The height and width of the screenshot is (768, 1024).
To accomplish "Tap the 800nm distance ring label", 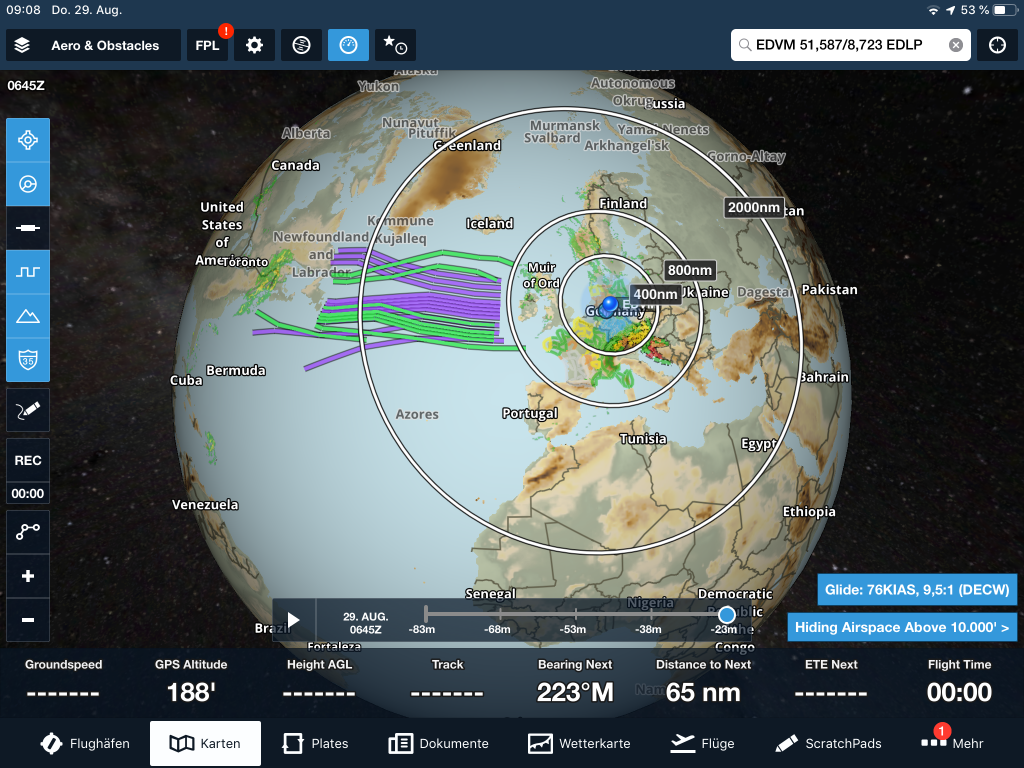I will pos(690,270).
